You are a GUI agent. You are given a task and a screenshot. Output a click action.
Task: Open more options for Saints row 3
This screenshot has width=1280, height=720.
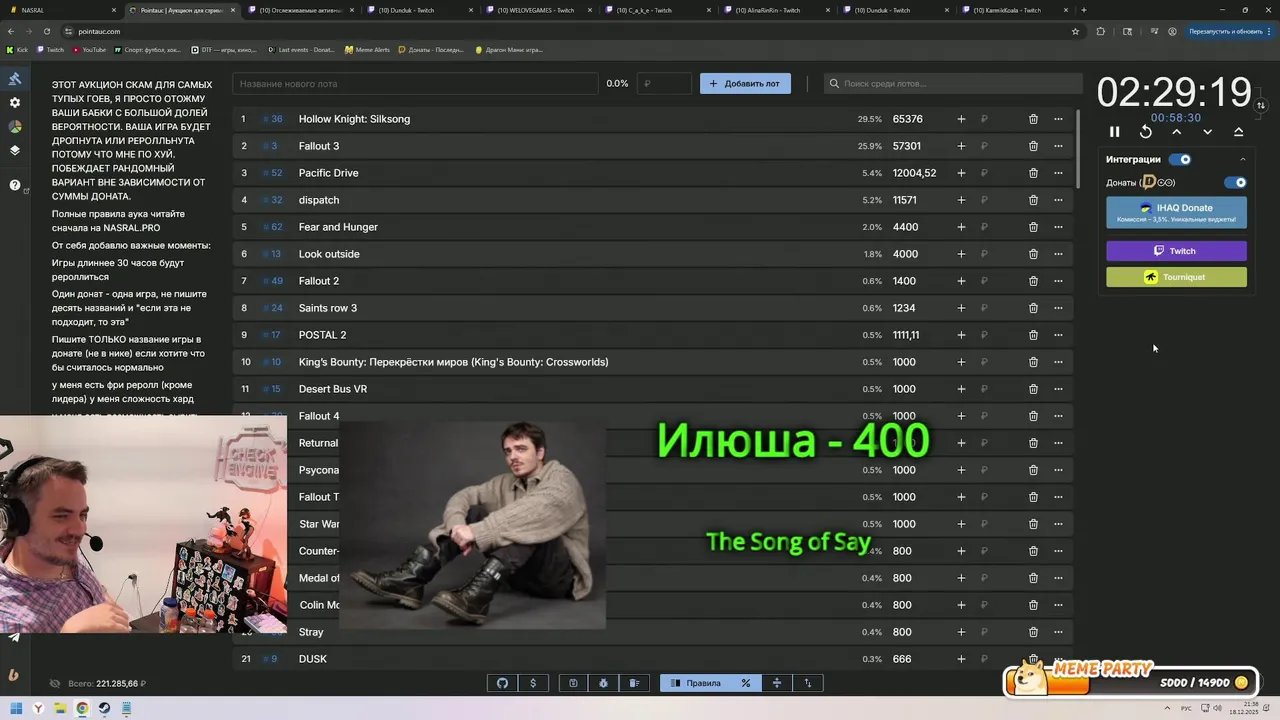pos(1058,308)
